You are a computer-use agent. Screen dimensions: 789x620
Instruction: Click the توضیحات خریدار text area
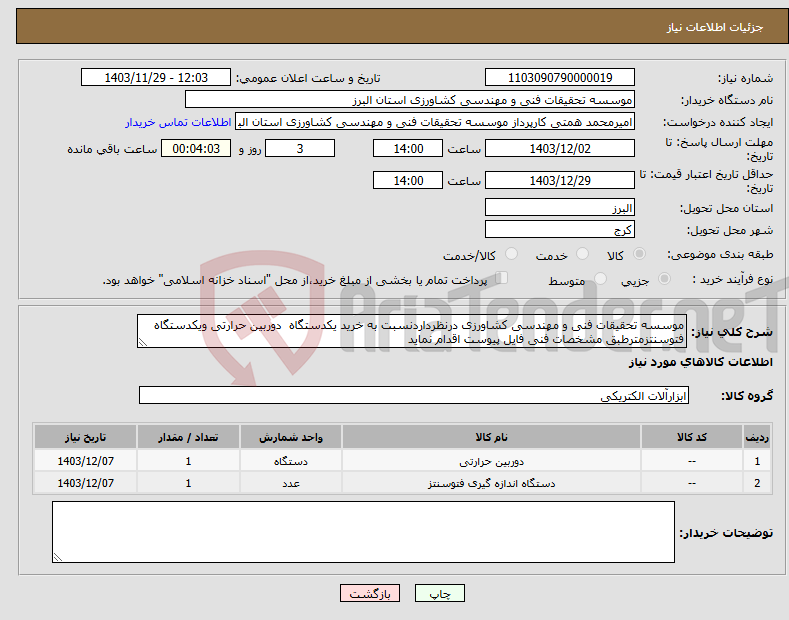tap(363, 532)
